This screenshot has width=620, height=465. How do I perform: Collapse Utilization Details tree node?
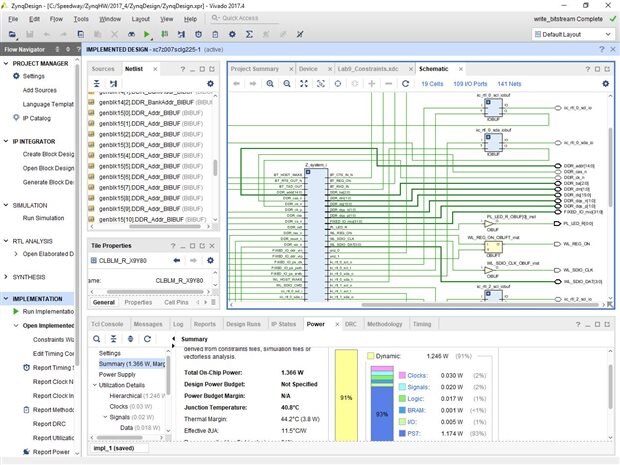click(93, 385)
